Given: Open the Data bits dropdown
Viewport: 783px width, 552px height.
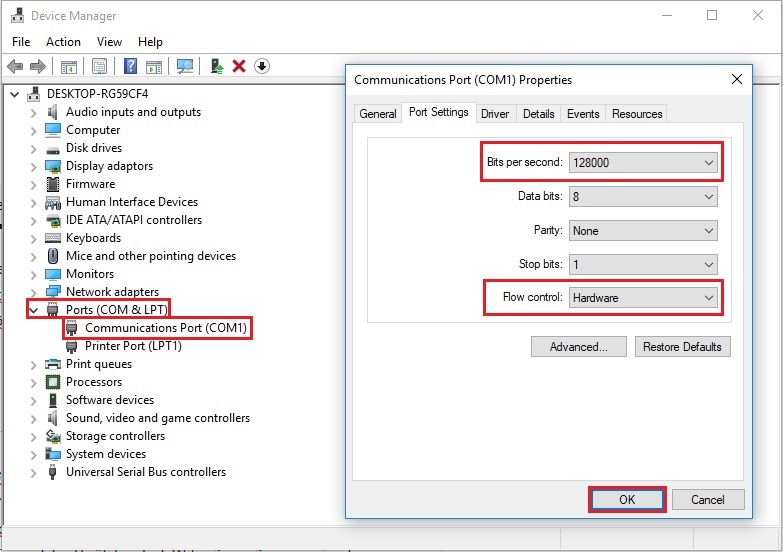Looking at the screenshot, I should pyautogui.click(x=643, y=197).
